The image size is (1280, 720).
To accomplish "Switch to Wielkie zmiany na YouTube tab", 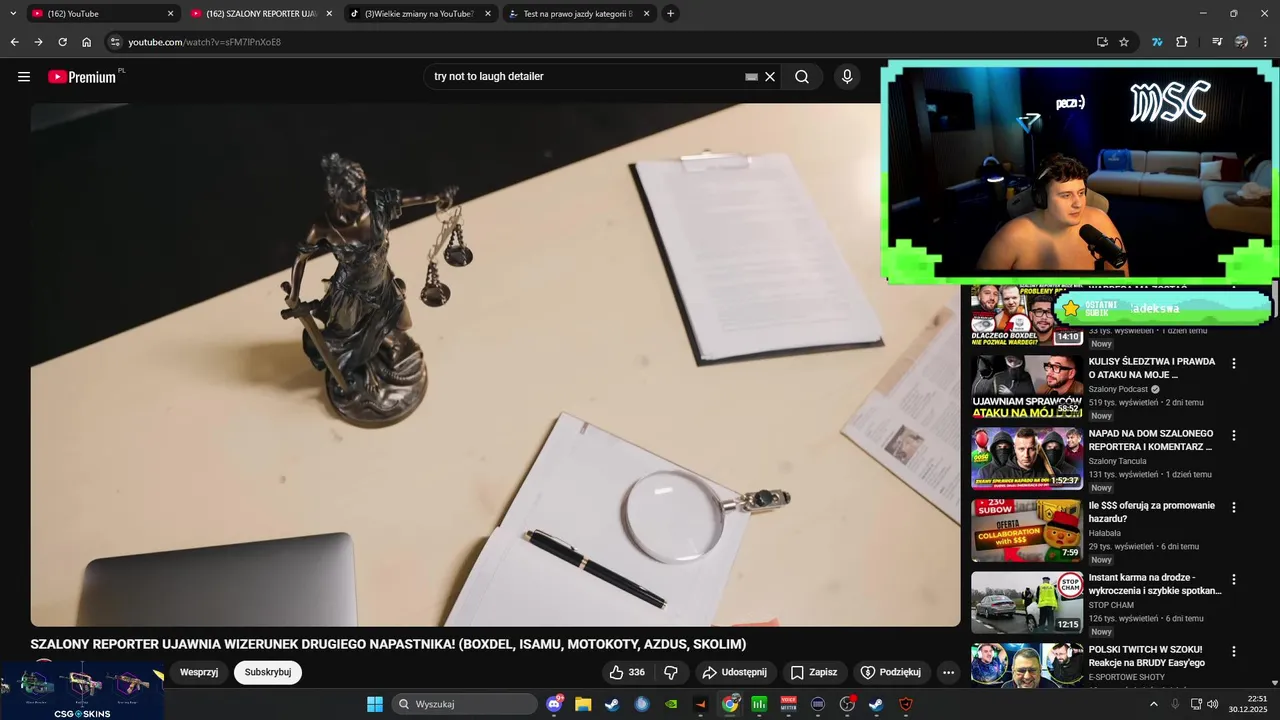I will [421, 14].
